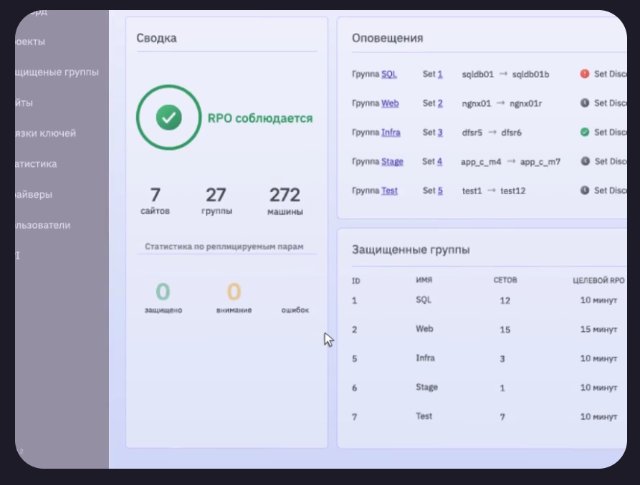Click the Оповещения panel heading
This screenshot has width=640, height=485.
[x=387, y=38]
